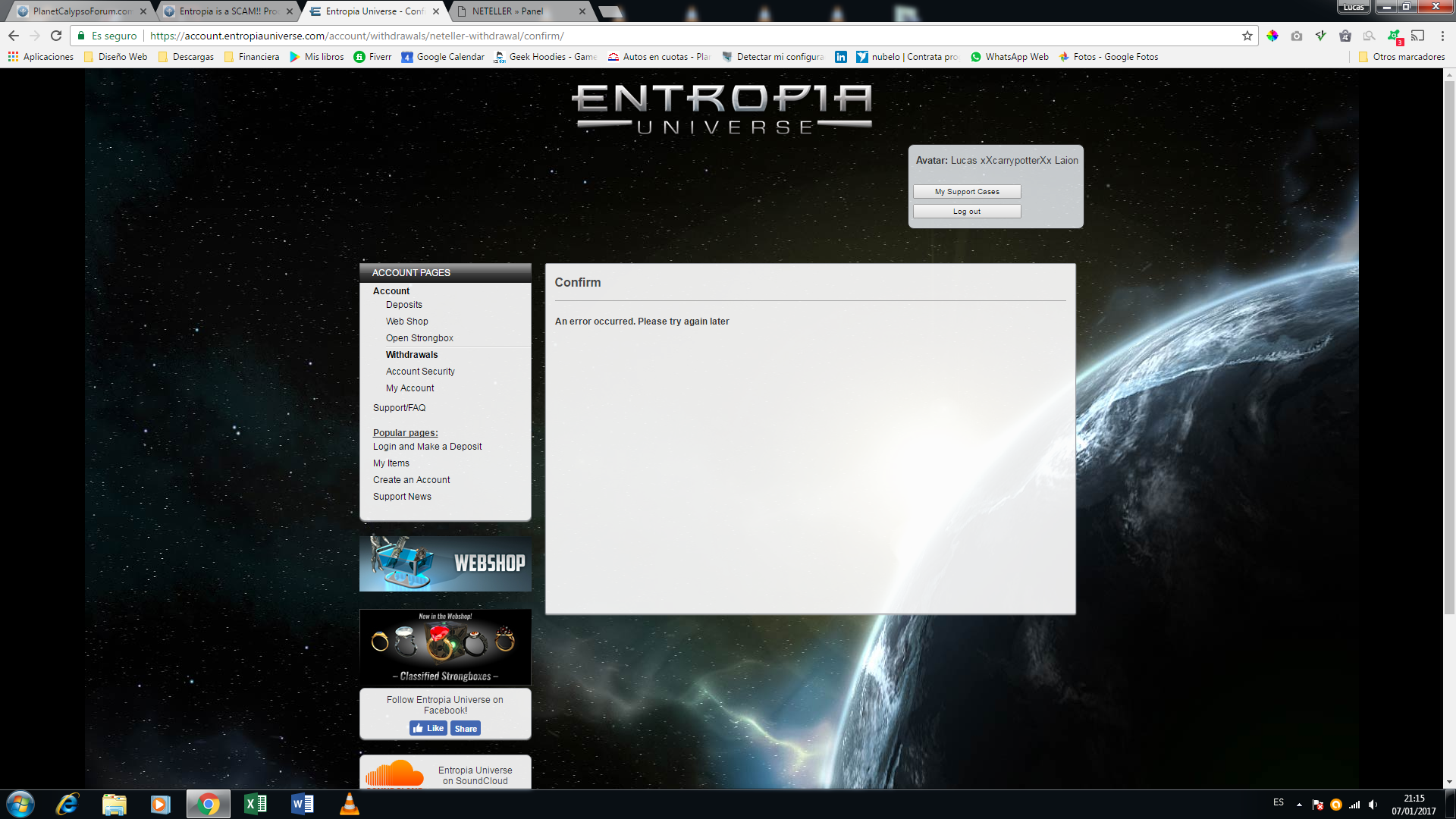Open the Fiverr bookmark
Image resolution: width=1456 pixels, height=819 pixels.
tap(373, 57)
